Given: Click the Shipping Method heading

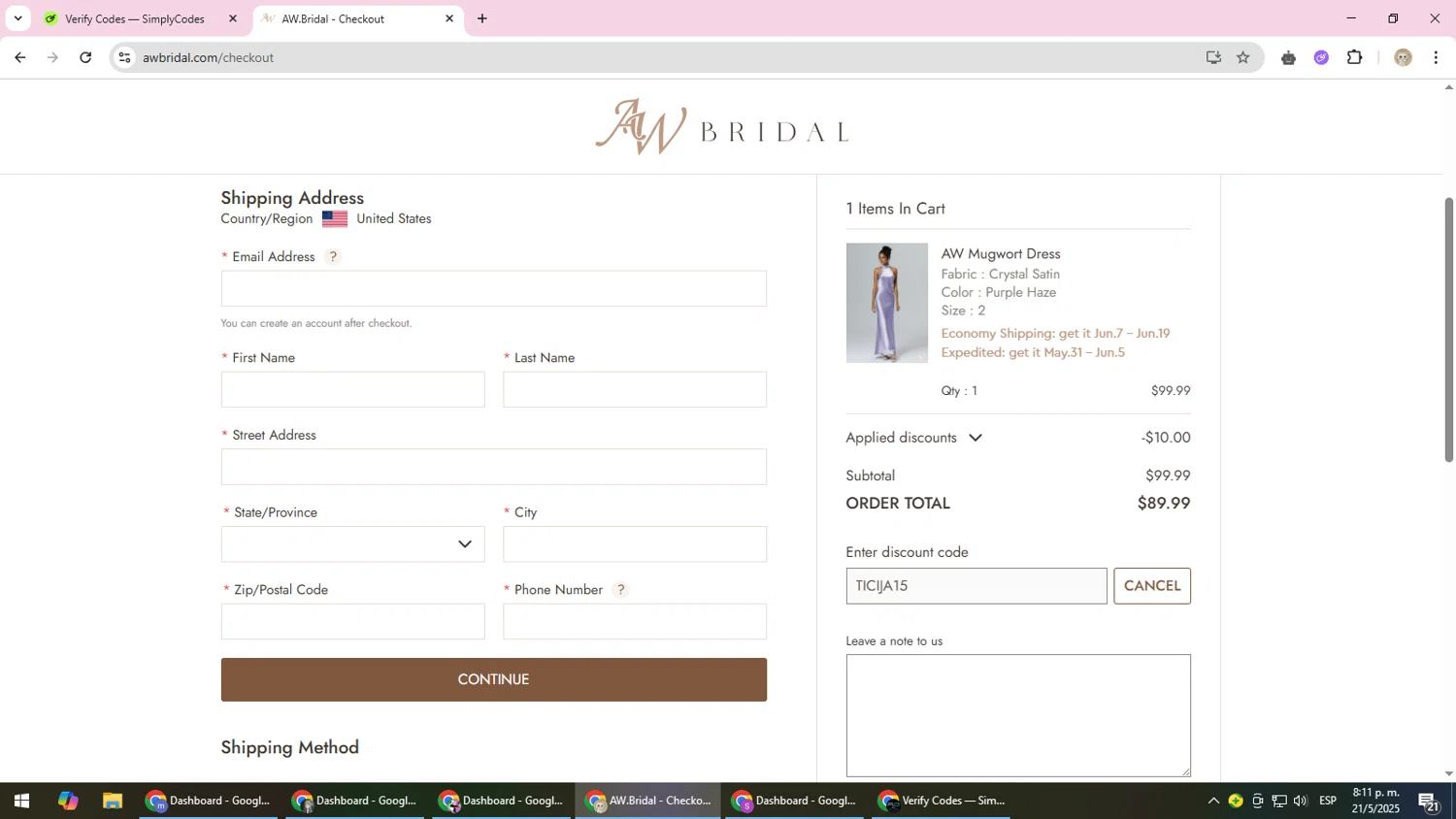Looking at the screenshot, I should (x=289, y=747).
